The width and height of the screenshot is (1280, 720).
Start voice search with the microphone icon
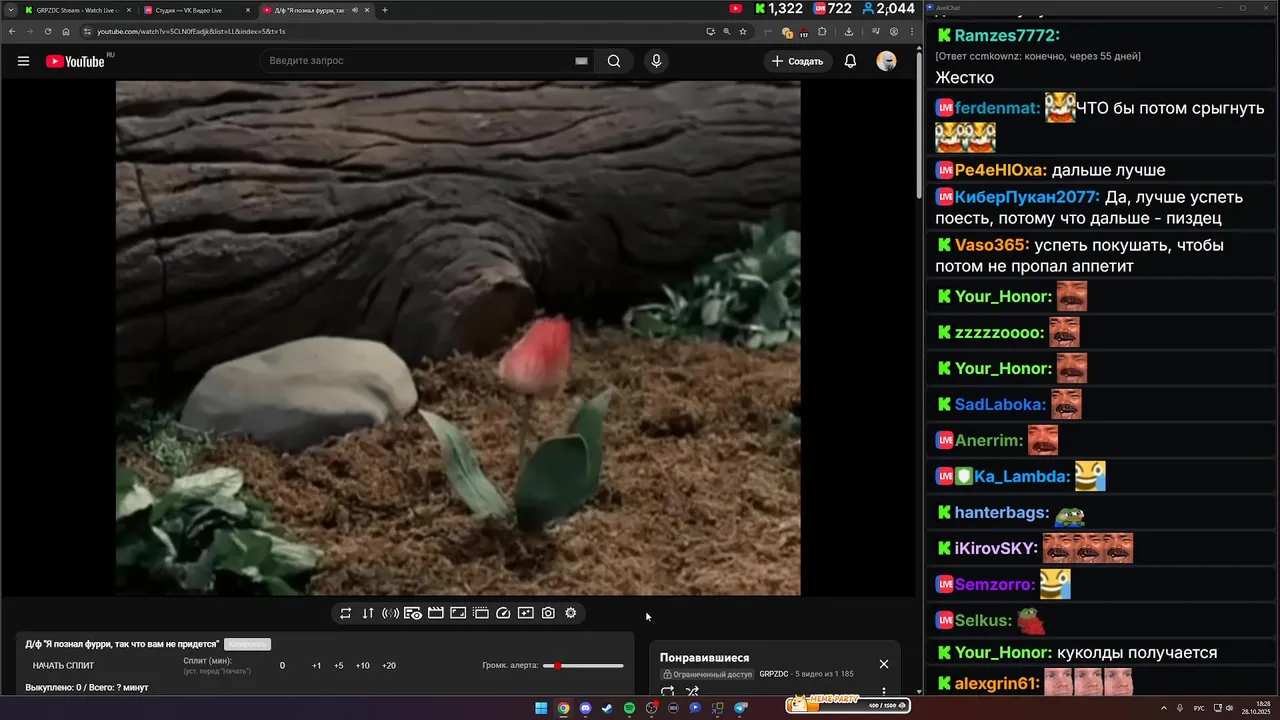pos(656,61)
